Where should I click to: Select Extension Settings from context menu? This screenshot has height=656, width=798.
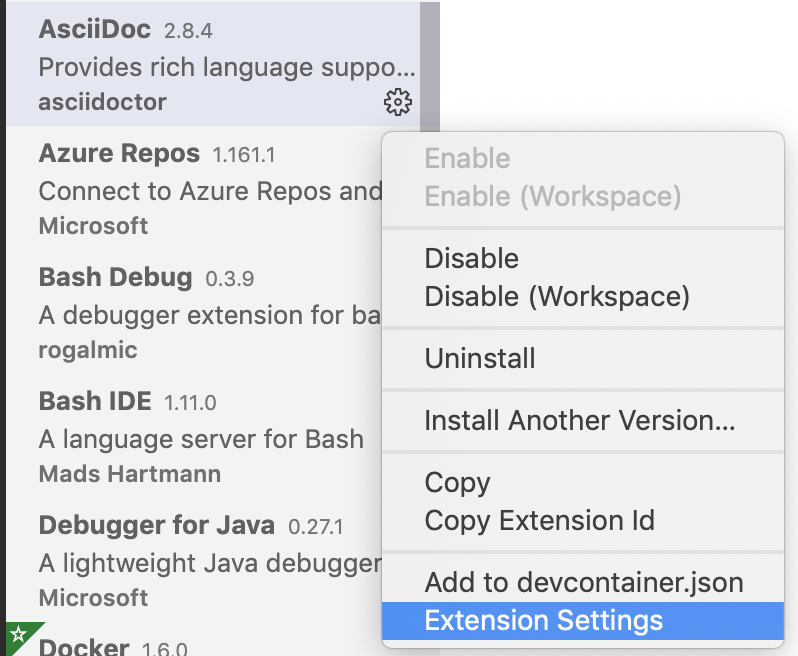point(543,620)
